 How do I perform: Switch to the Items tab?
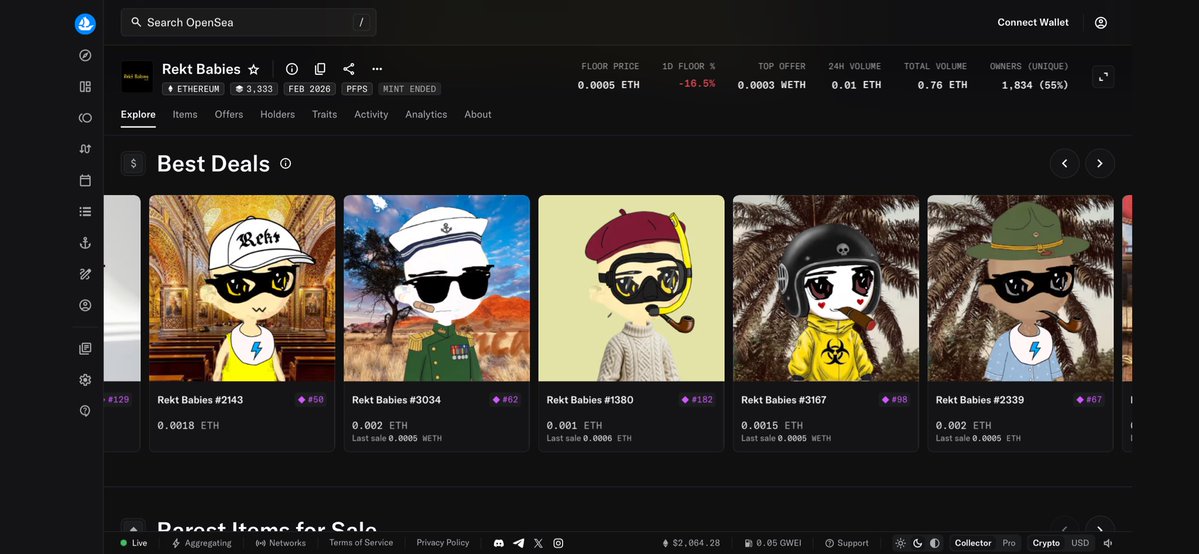click(185, 114)
